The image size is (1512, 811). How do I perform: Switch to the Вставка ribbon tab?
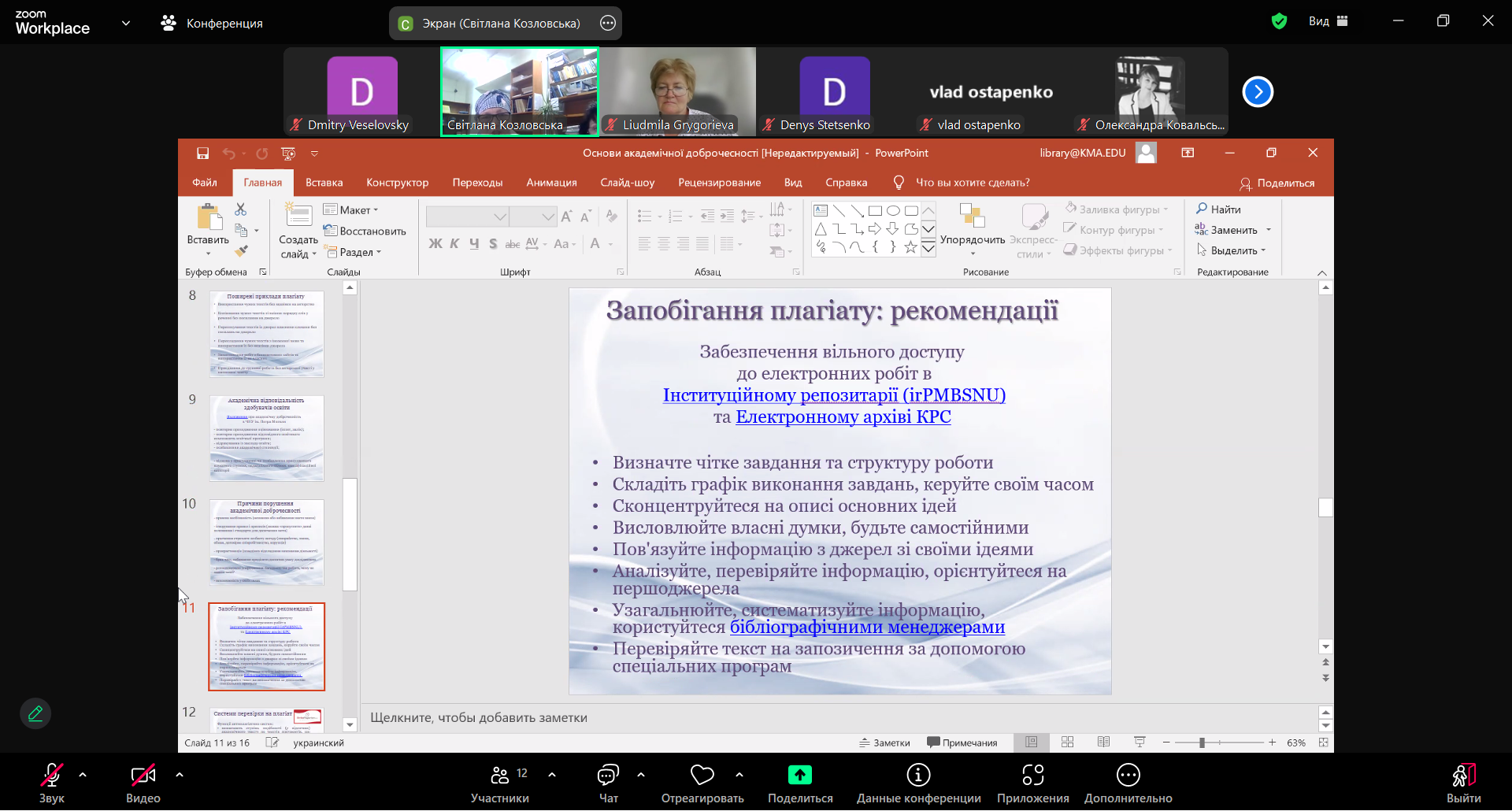click(324, 183)
